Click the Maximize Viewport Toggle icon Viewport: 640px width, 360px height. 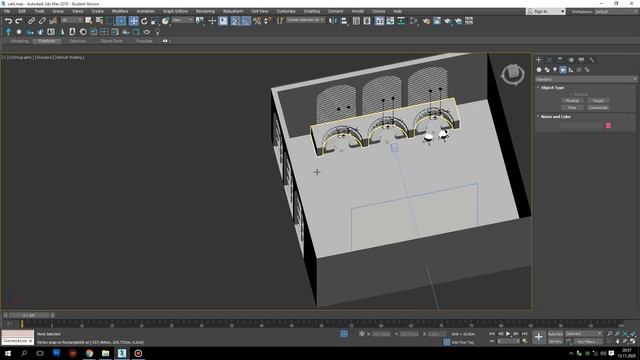tap(633, 342)
